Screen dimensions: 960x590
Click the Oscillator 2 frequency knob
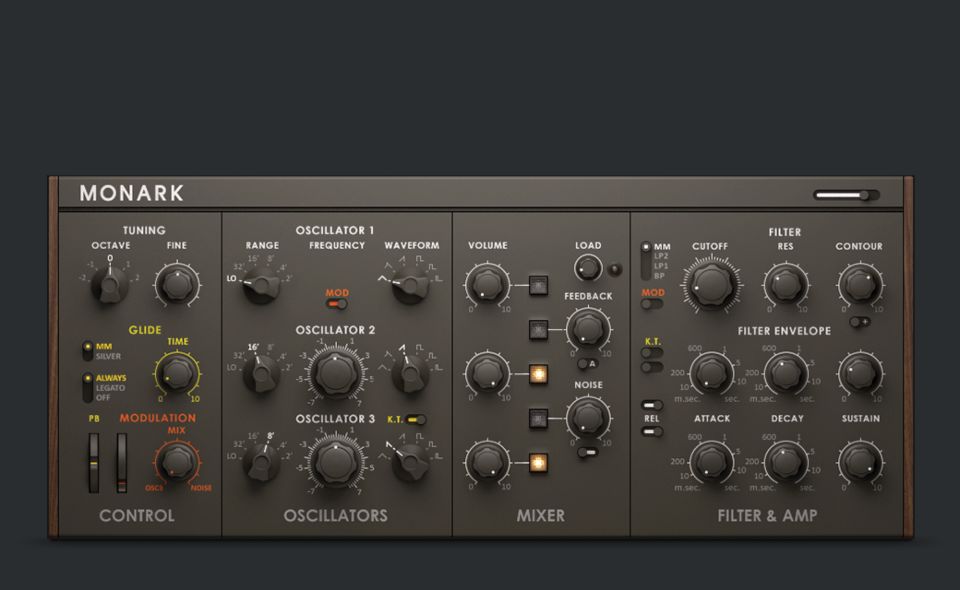335,374
